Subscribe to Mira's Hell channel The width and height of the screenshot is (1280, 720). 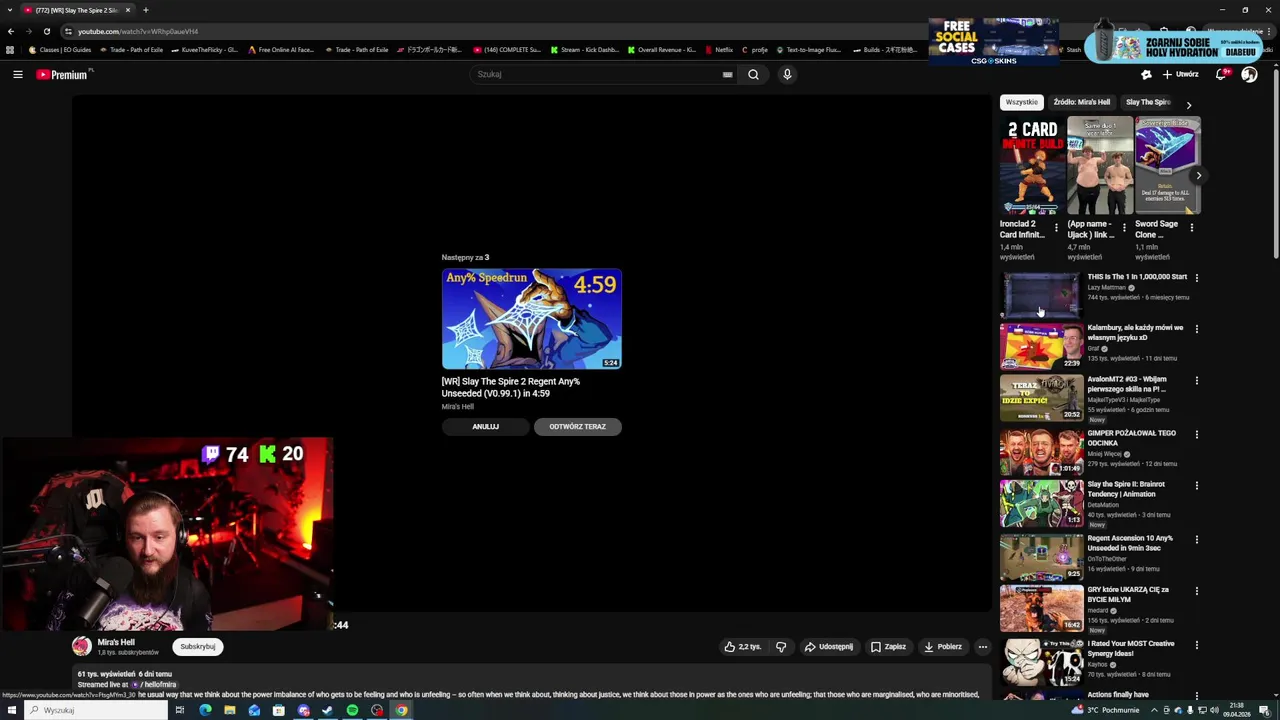(197, 647)
